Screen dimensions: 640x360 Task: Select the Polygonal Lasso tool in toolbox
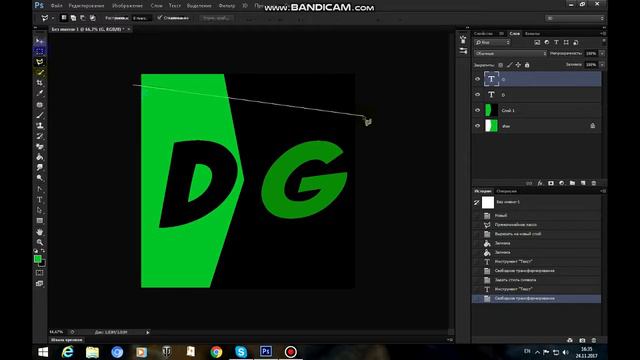coord(40,62)
